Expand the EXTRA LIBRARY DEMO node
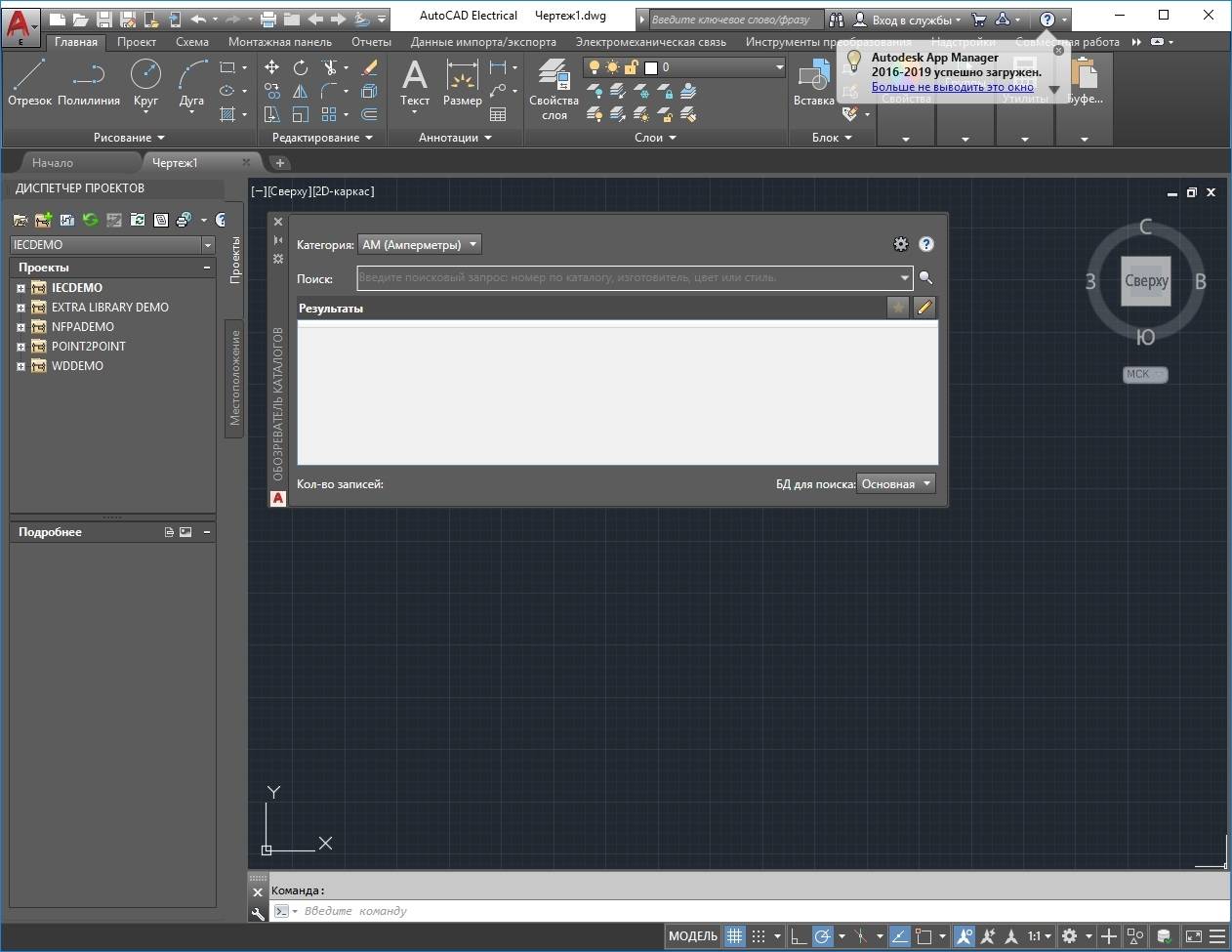This screenshot has width=1232, height=952. tap(21, 308)
